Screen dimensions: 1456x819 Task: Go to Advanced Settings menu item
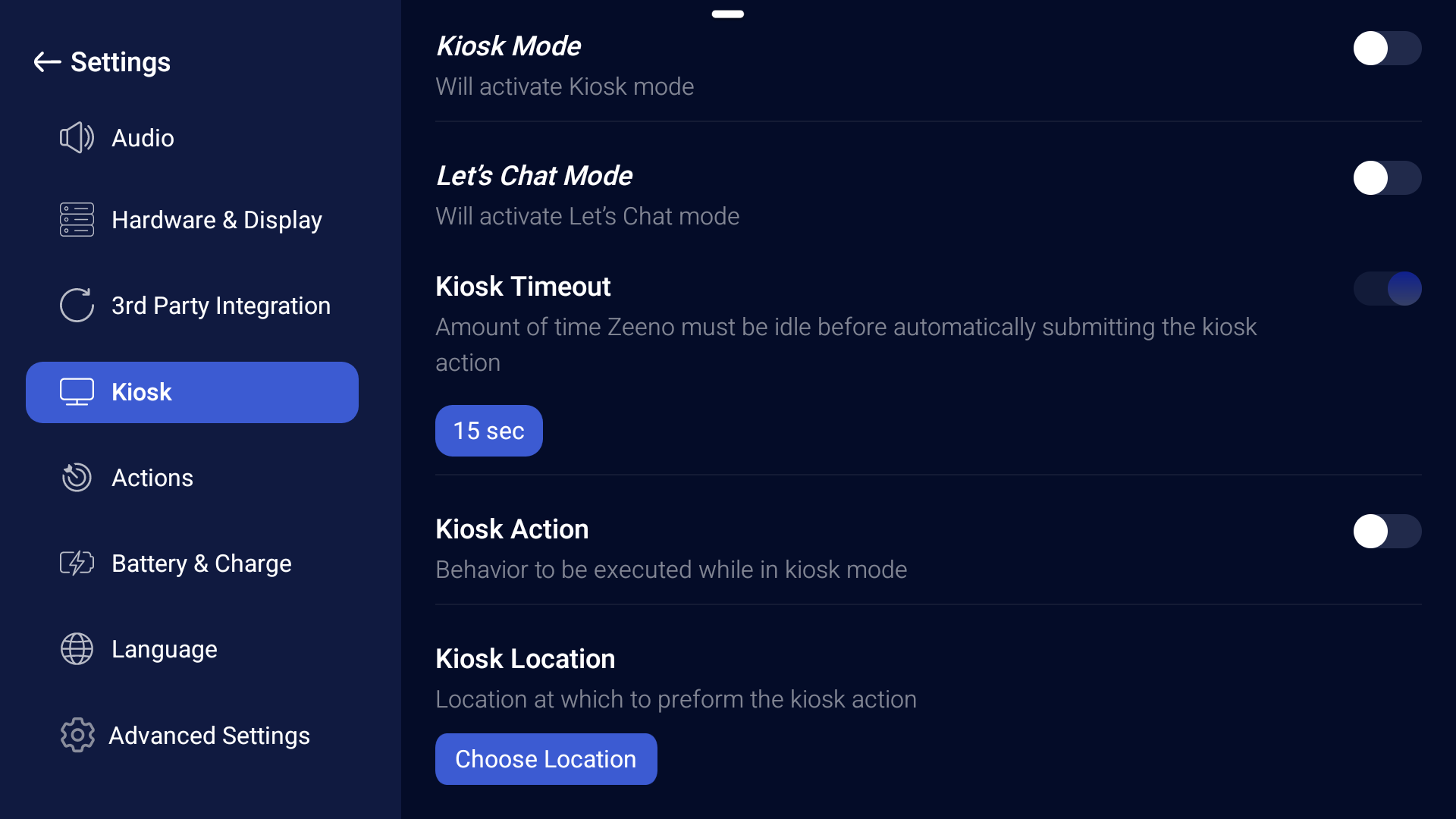tap(209, 736)
